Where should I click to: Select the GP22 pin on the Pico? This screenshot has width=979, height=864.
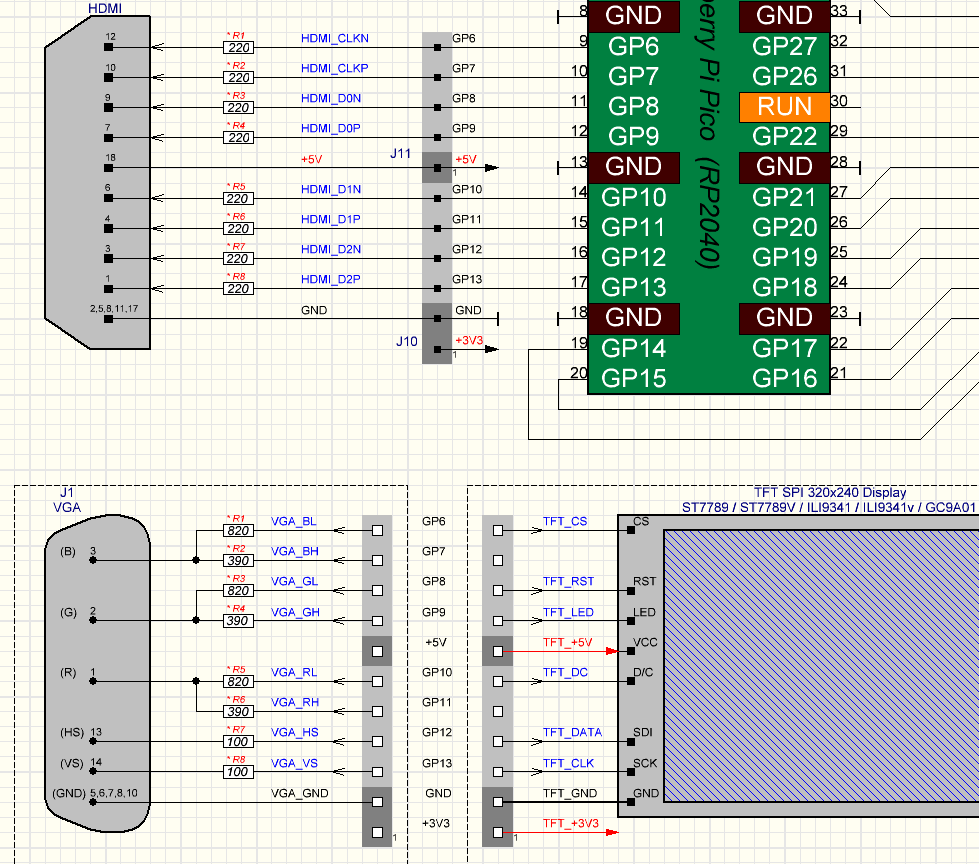tap(784, 137)
